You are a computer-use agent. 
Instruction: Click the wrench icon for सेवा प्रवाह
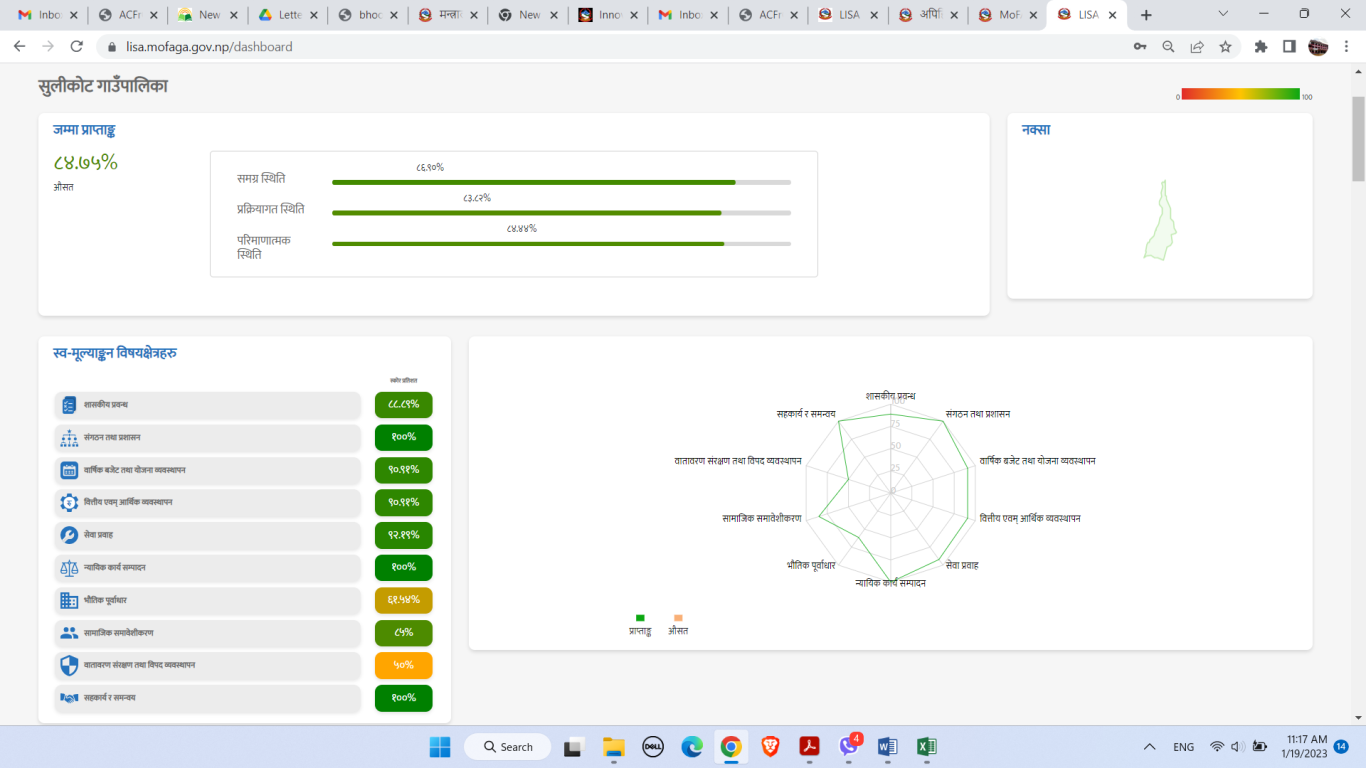pyautogui.click(x=69, y=535)
